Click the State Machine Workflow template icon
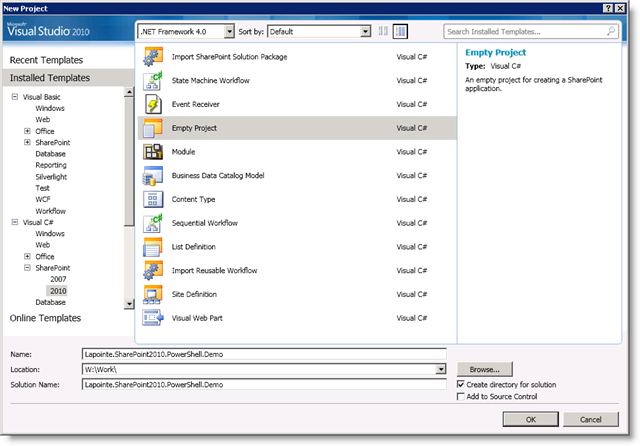The image size is (640, 446). [153, 80]
